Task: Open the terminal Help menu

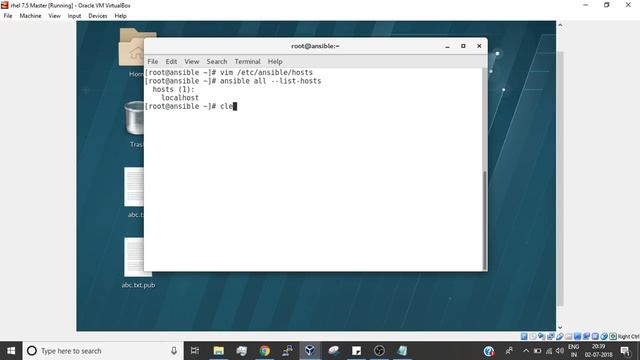Action: point(275,61)
